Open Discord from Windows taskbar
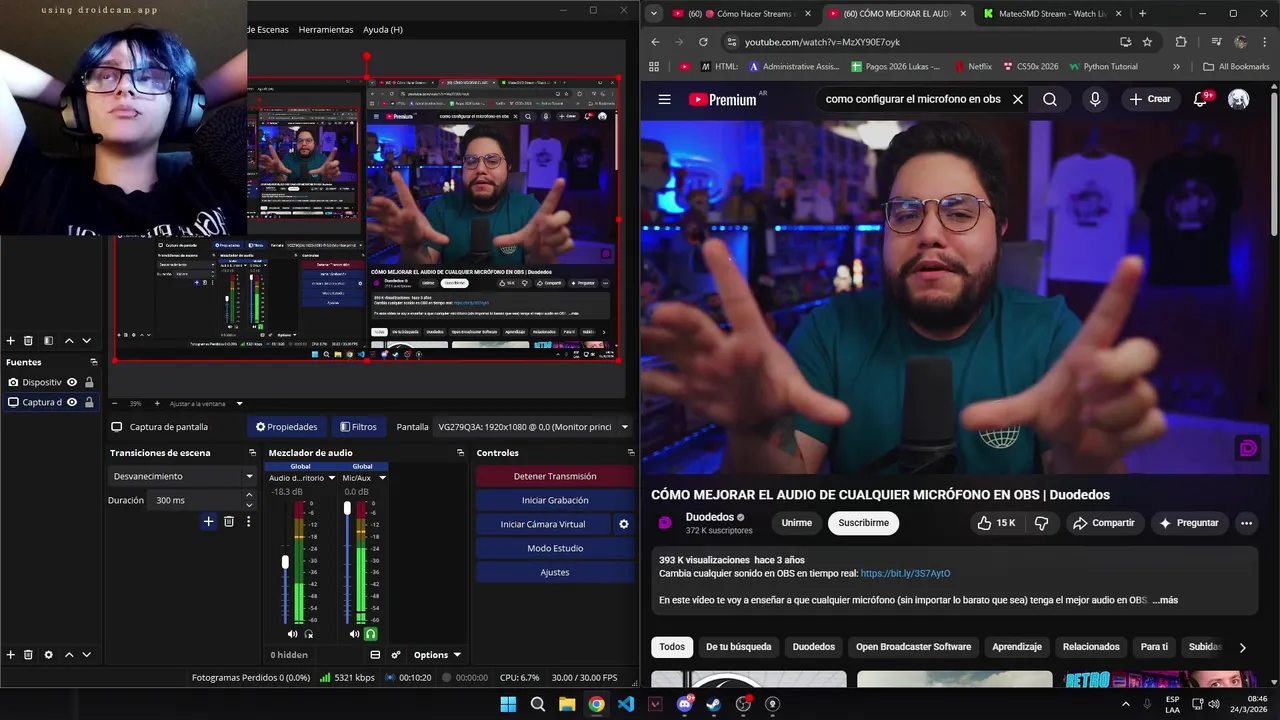This screenshot has width=1280, height=720. (685, 704)
